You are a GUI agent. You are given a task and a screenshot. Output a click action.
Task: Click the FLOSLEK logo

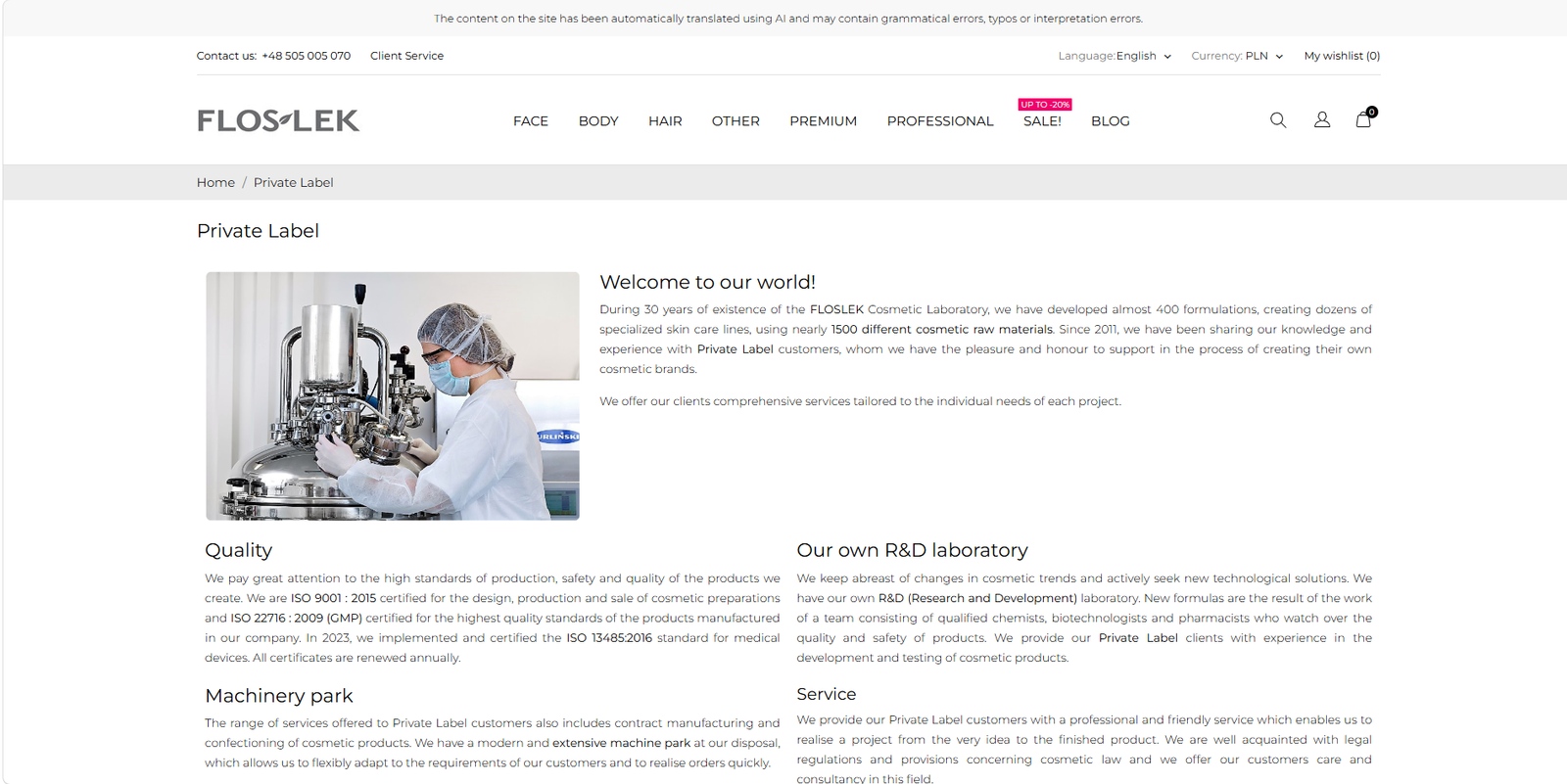point(278,120)
